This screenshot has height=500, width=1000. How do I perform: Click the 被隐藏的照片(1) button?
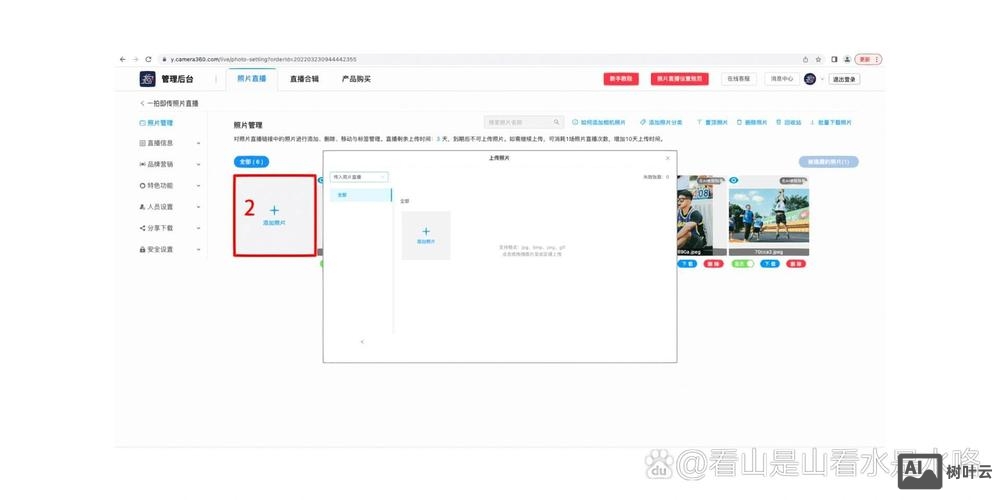828,162
